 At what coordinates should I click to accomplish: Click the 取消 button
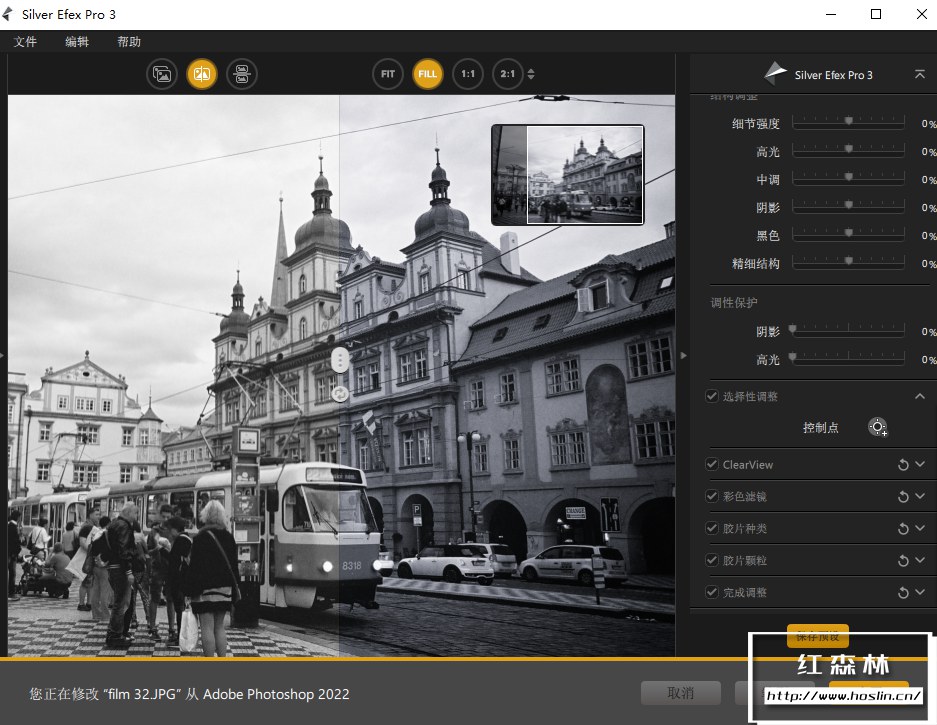pyautogui.click(x=681, y=693)
